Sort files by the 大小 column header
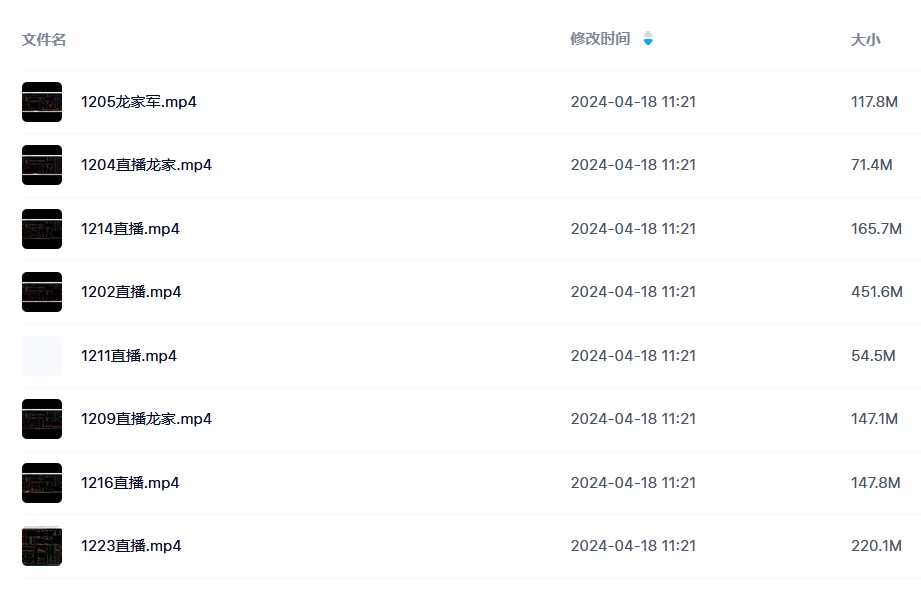This screenshot has height=599, width=921. (865, 40)
